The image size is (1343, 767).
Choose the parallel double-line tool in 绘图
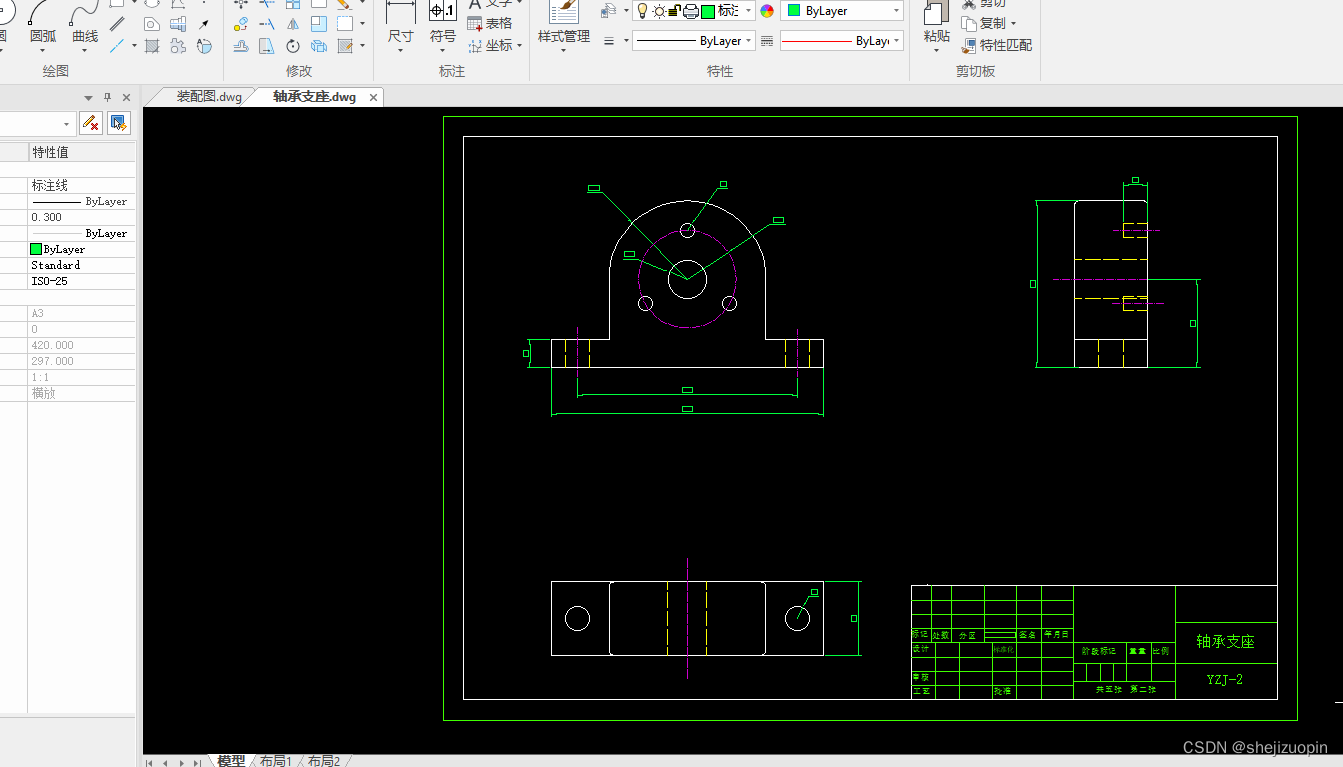pos(117,24)
